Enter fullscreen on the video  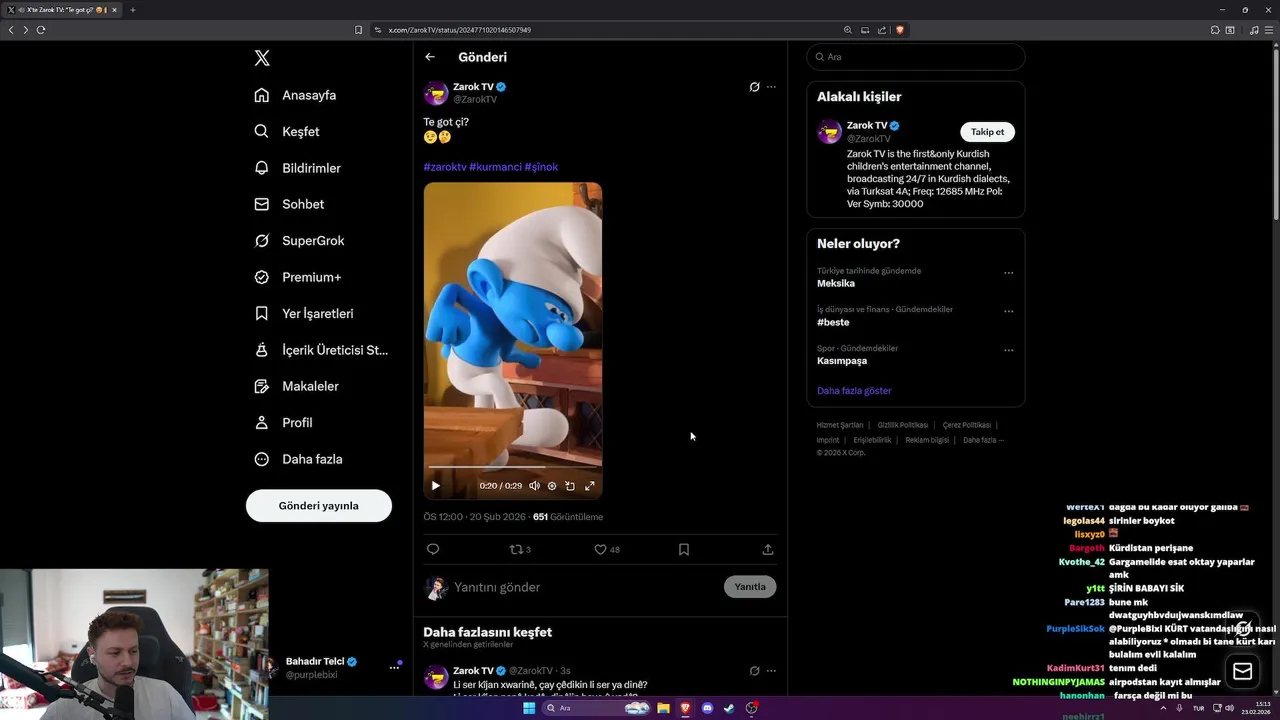[x=589, y=486]
